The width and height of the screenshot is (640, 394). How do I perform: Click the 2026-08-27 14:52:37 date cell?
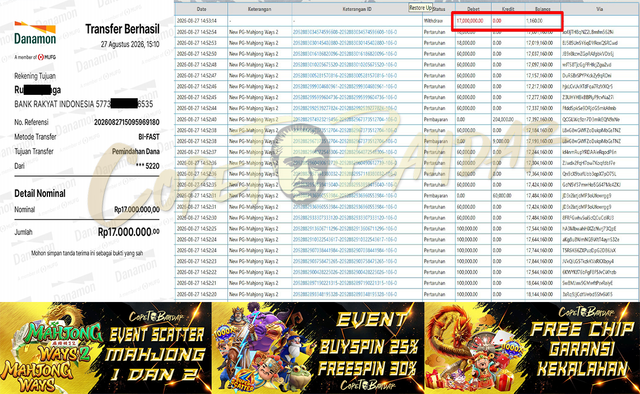point(197,152)
